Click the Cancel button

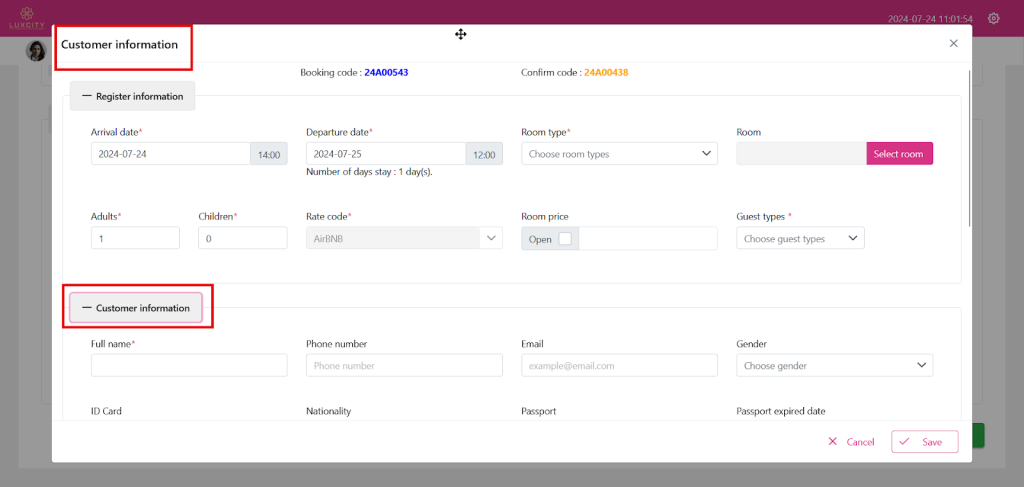[851, 442]
